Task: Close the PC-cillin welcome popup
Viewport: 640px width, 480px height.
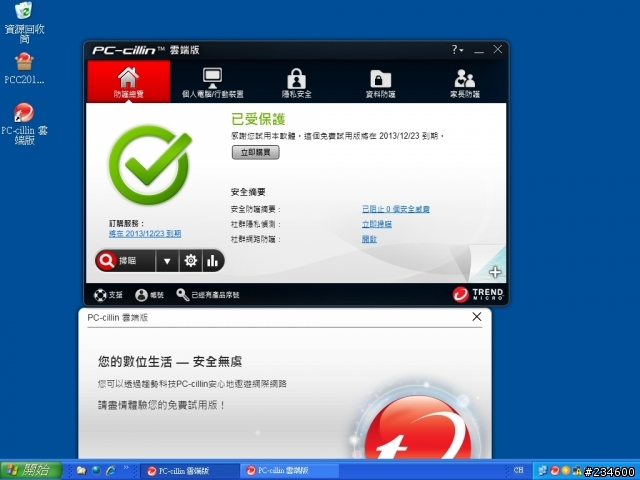Action: point(476,317)
